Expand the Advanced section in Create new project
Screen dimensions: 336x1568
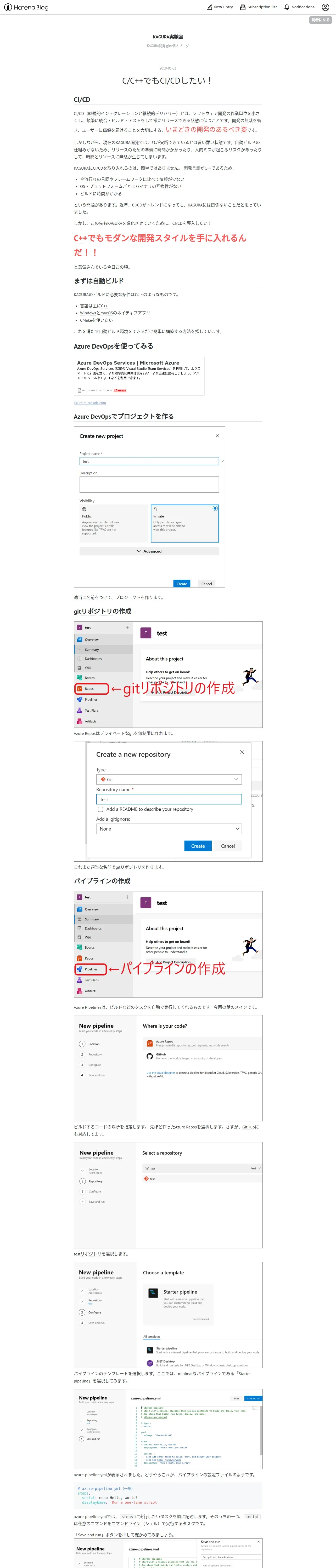coord(149,551)
